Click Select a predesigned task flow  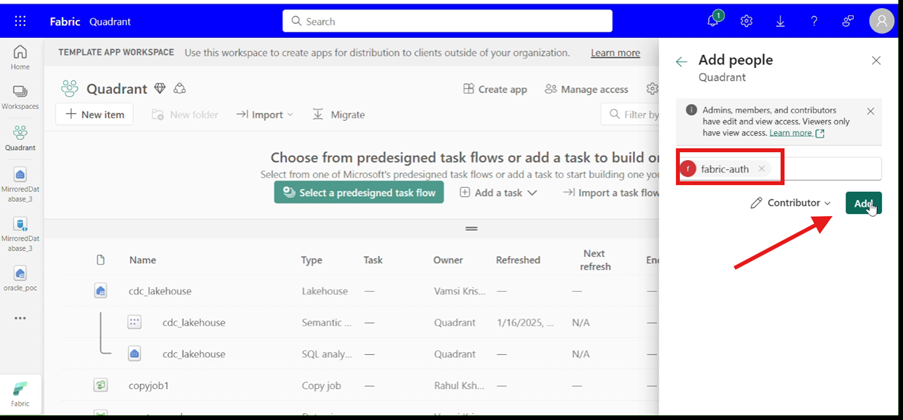[x=359, y=192]
